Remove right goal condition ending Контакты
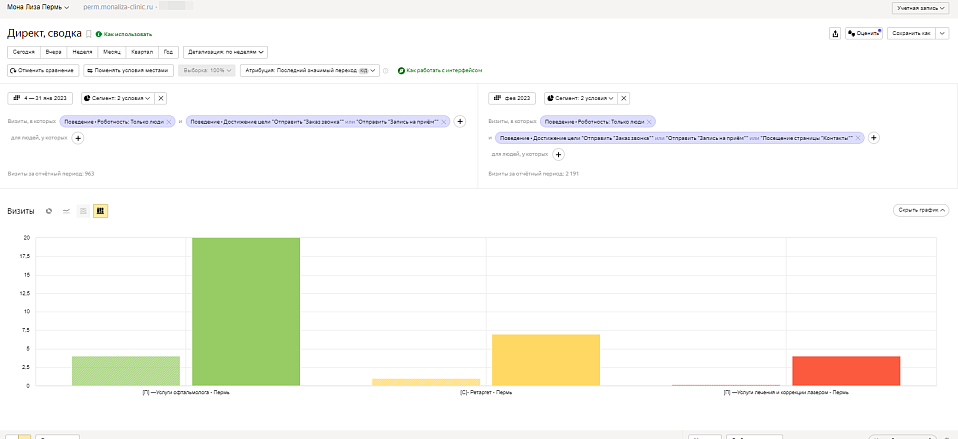The height and width of the screenshot is (439, 958). 858,138
